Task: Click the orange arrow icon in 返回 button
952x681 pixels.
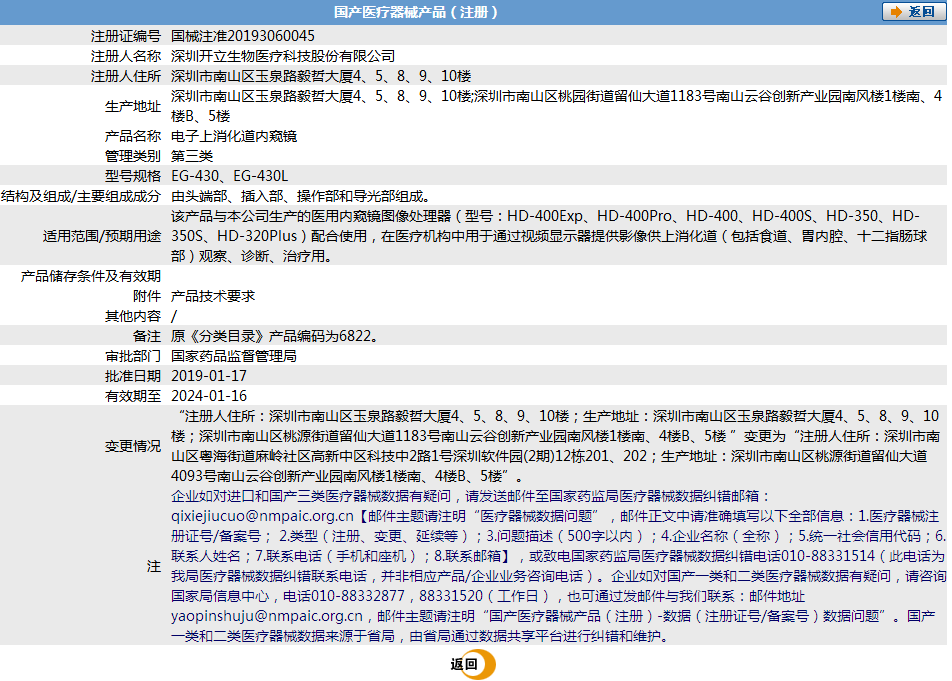Action: pyautogui.click(x=896, y=12)
